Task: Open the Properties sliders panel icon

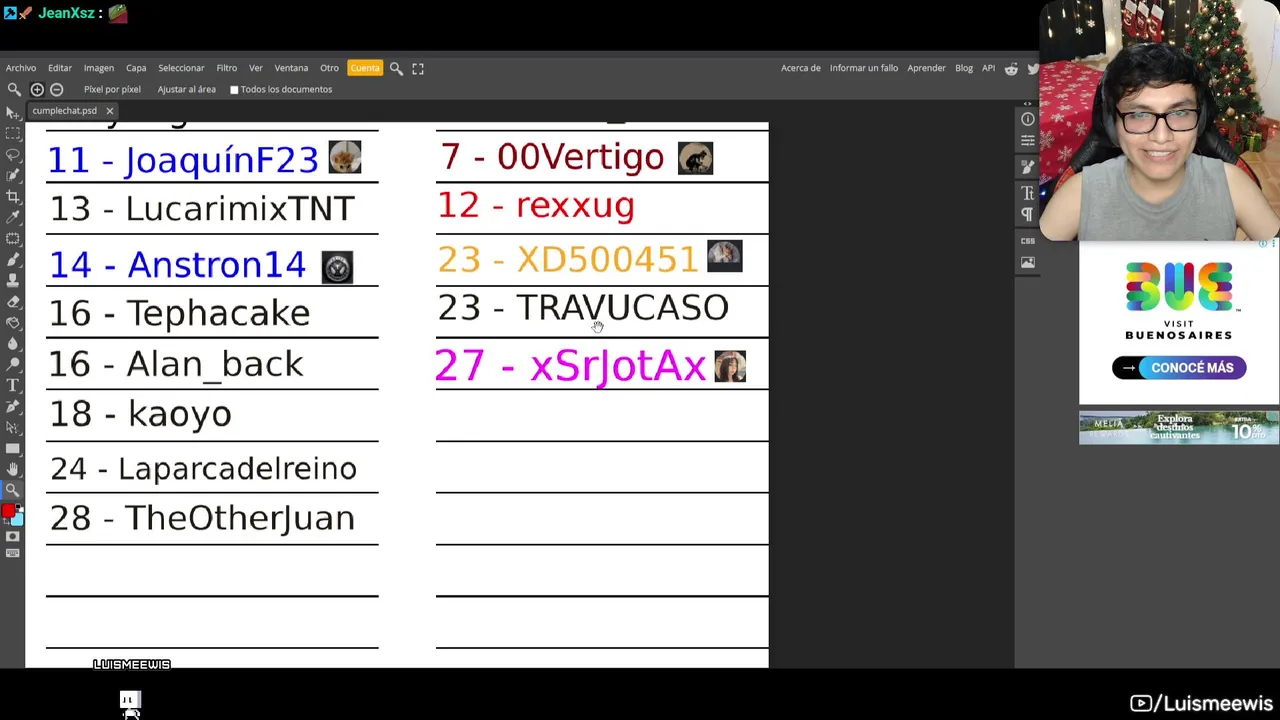Action: 1027,141
